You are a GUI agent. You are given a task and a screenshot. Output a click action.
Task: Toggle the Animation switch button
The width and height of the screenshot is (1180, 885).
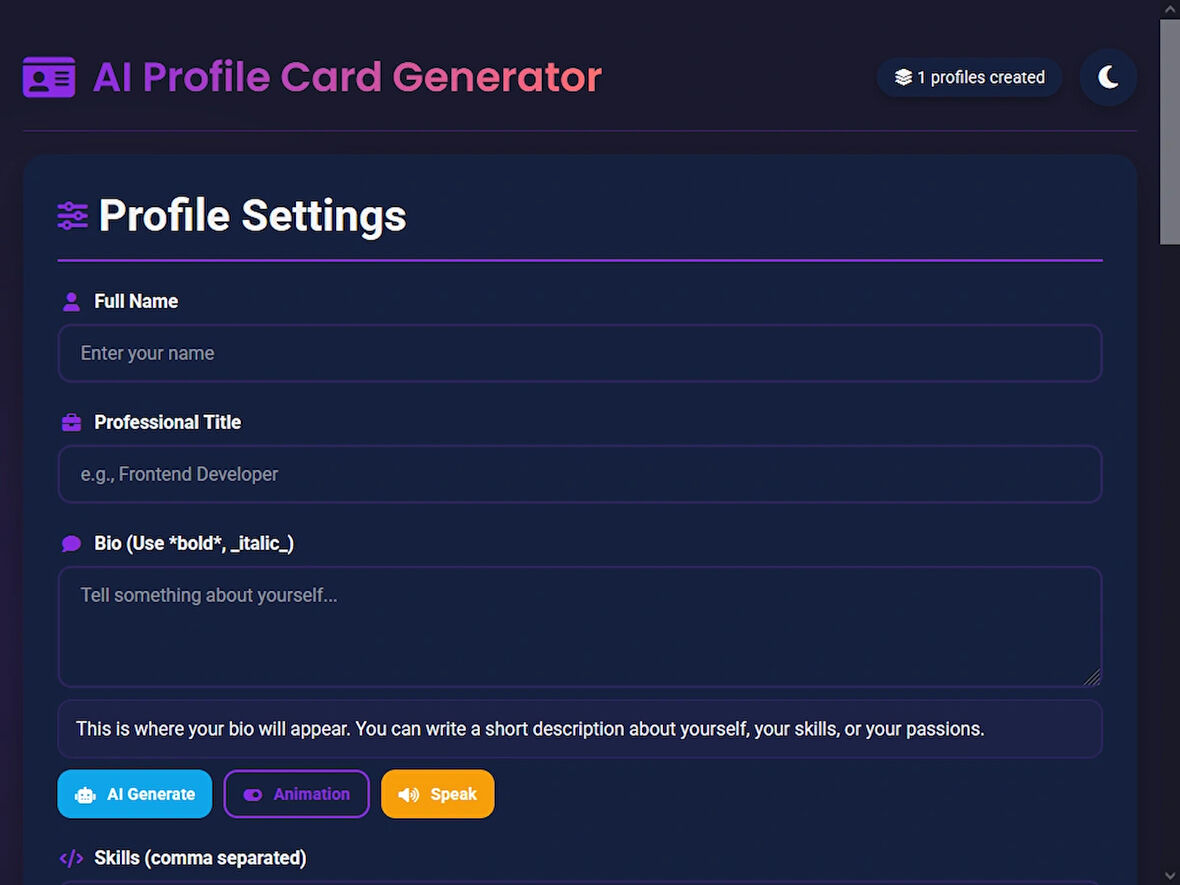coord(296,794)
